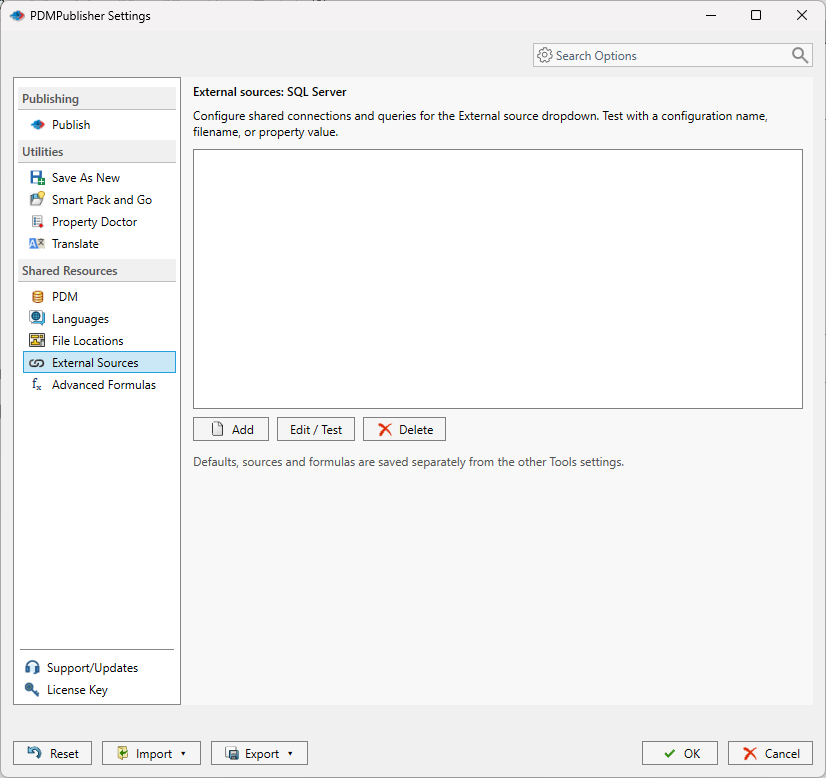
Task: Click the Smart Pack and Go icon
Action: point(37,200)
